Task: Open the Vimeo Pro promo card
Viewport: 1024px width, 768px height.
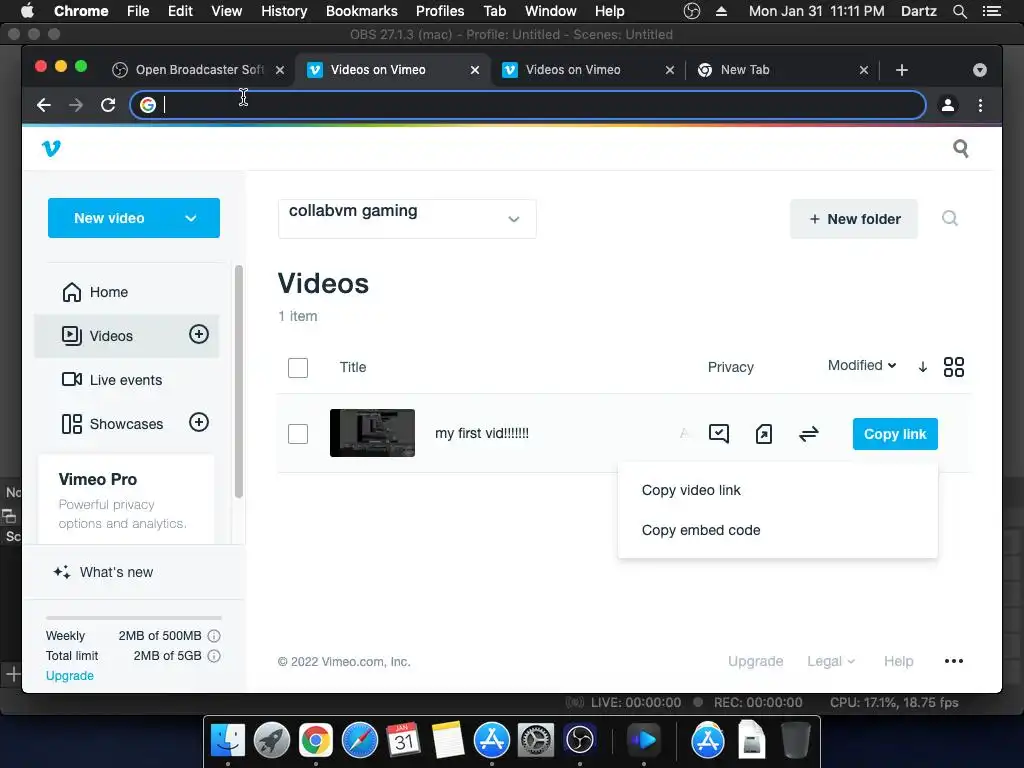Action: click(x=126, y=500)
